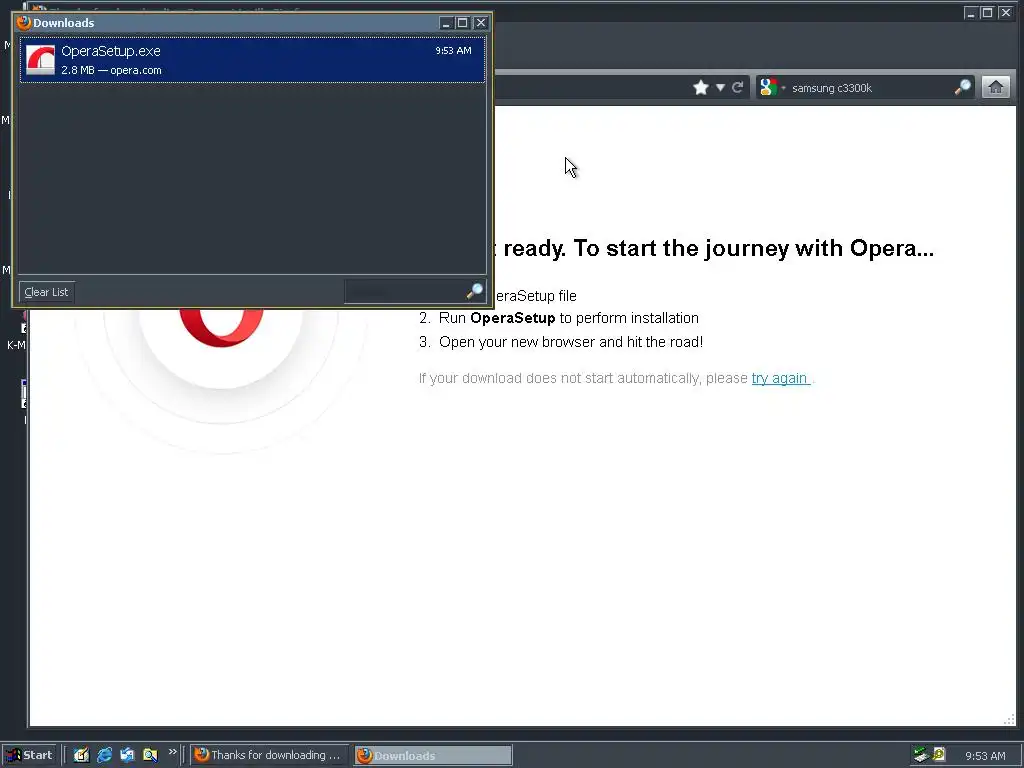Image resolution: width=1024 pixels, height=768 pixels.
Task: Click the 9:53 AM timestamp of the download
Action: tap(453, 50)
